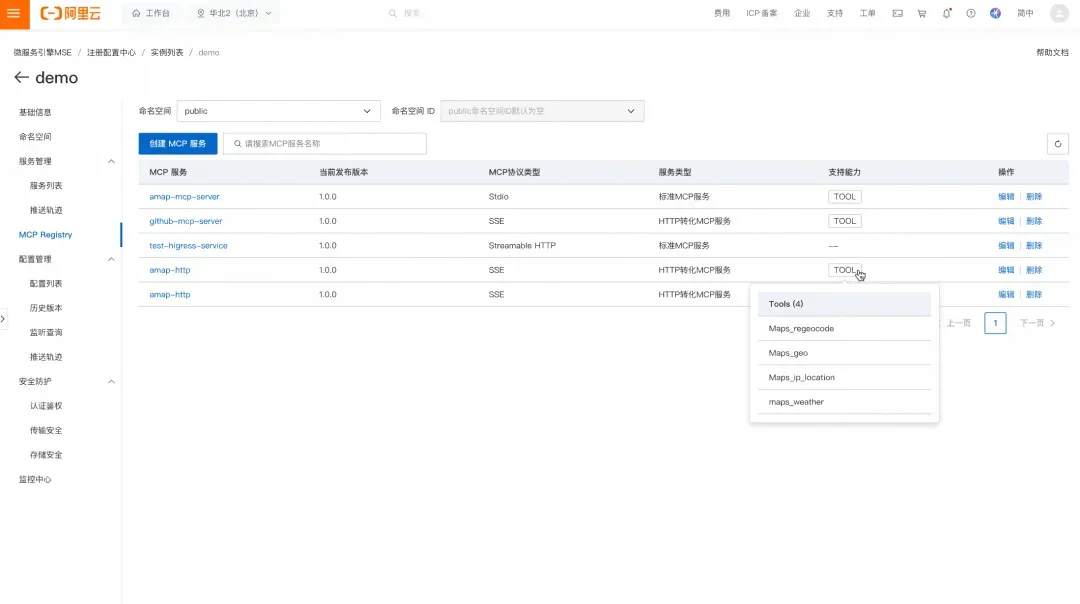Click the TOOL tag for amap-mcp-server

(x=844, y=197)
